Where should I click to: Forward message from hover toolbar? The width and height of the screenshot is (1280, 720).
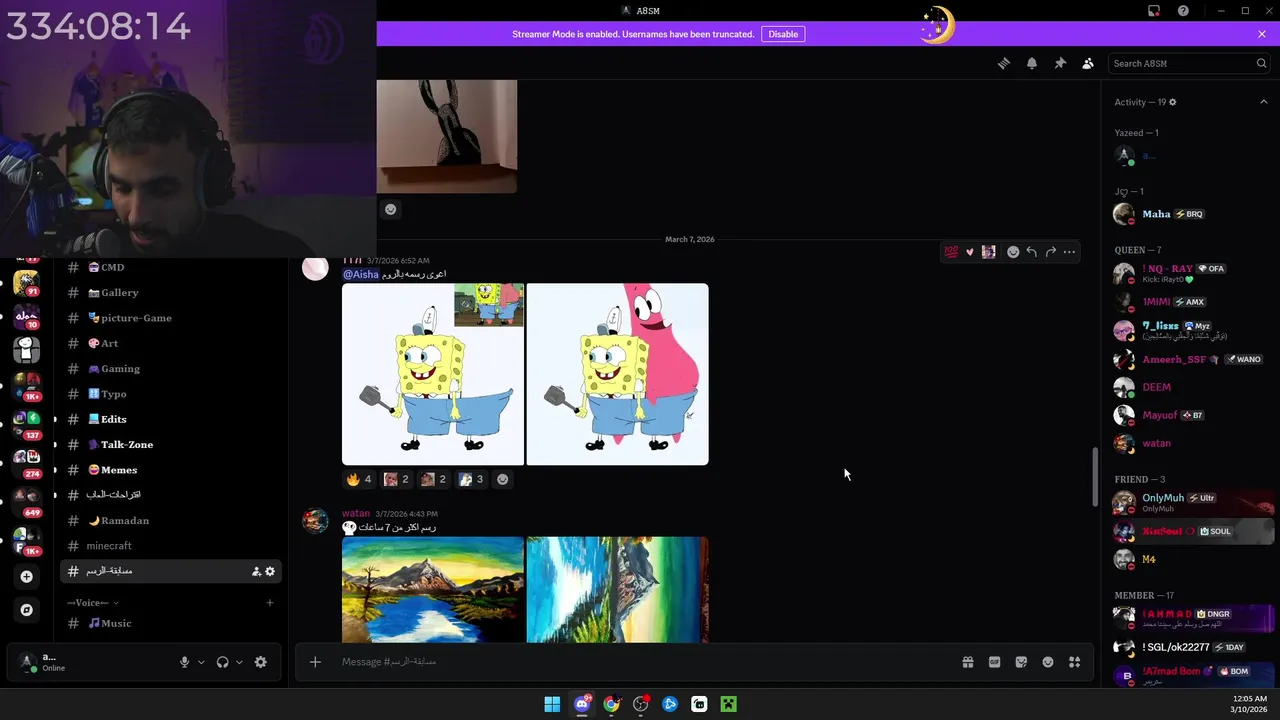1050,252
